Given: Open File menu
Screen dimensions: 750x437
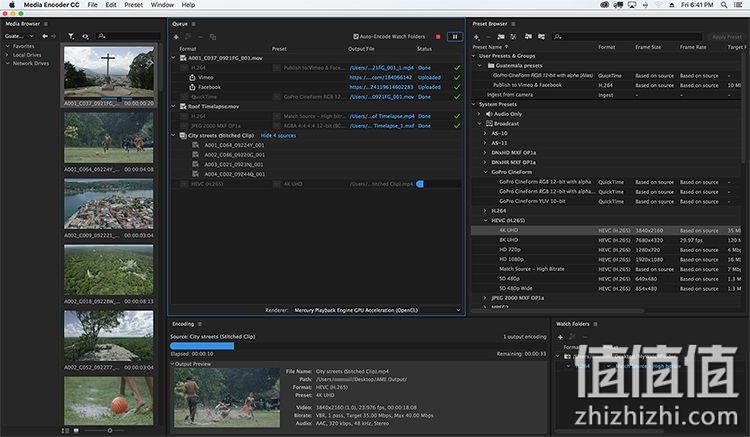Looking at the screenshot, I should [x=92, y=5].
